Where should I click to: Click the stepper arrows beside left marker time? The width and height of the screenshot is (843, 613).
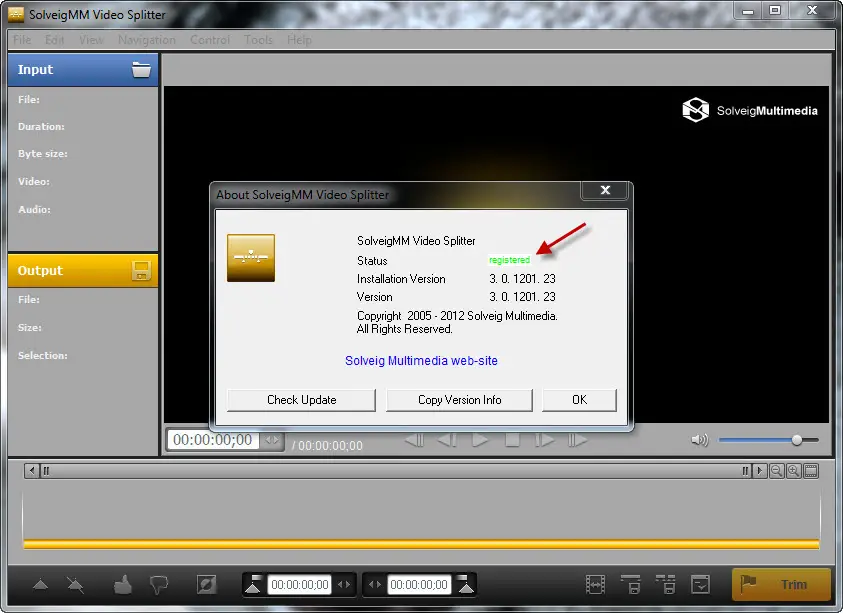(344, 585)
